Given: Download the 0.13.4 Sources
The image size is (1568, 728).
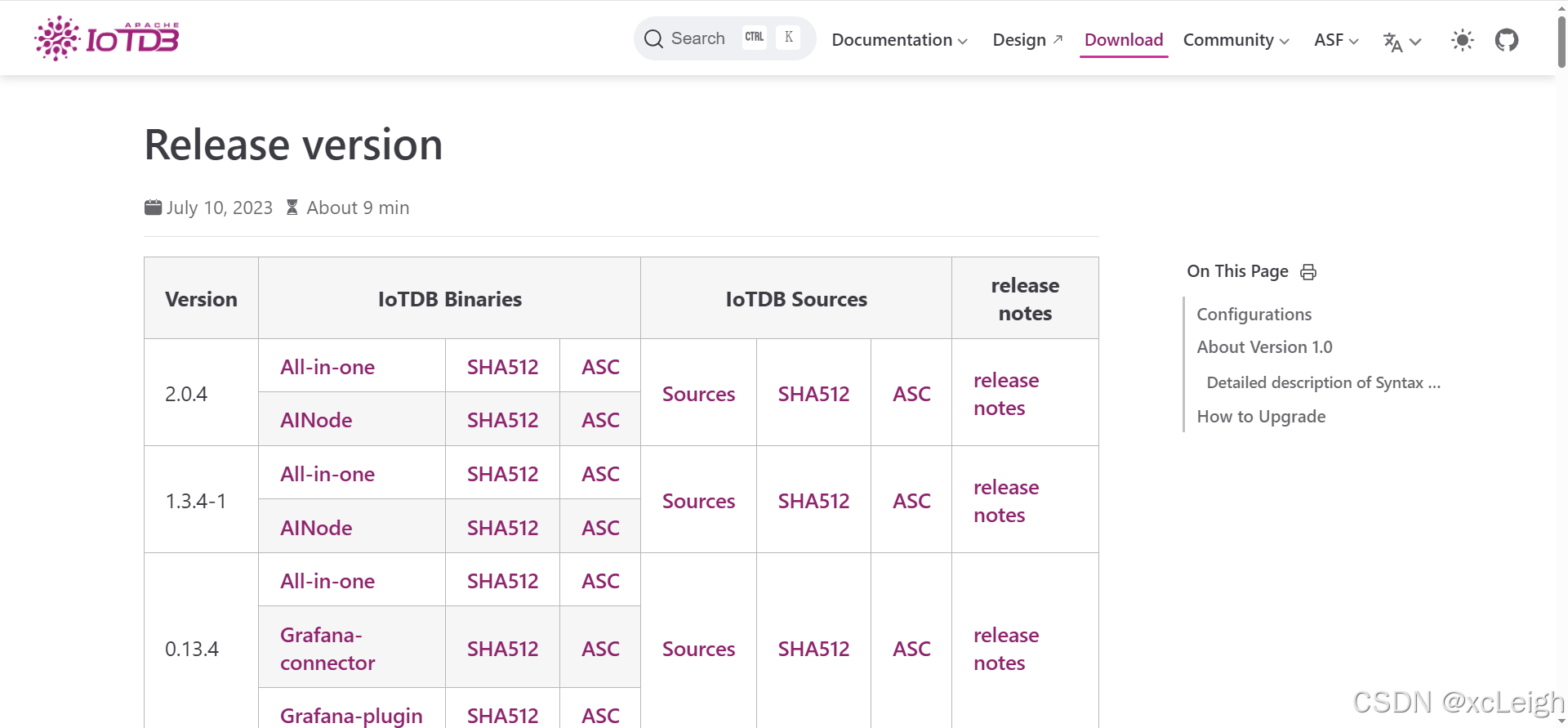Looking at the screenshot, I should coord(698,649).
